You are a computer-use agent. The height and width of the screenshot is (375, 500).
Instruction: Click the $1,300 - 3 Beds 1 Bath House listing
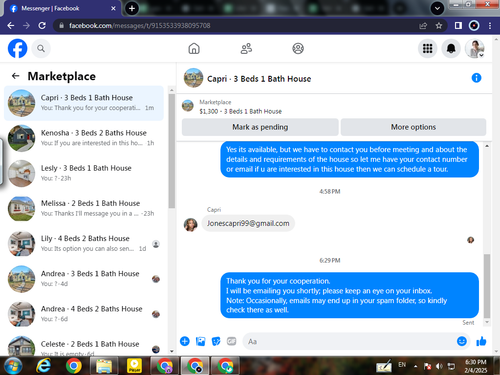(240, 111)
